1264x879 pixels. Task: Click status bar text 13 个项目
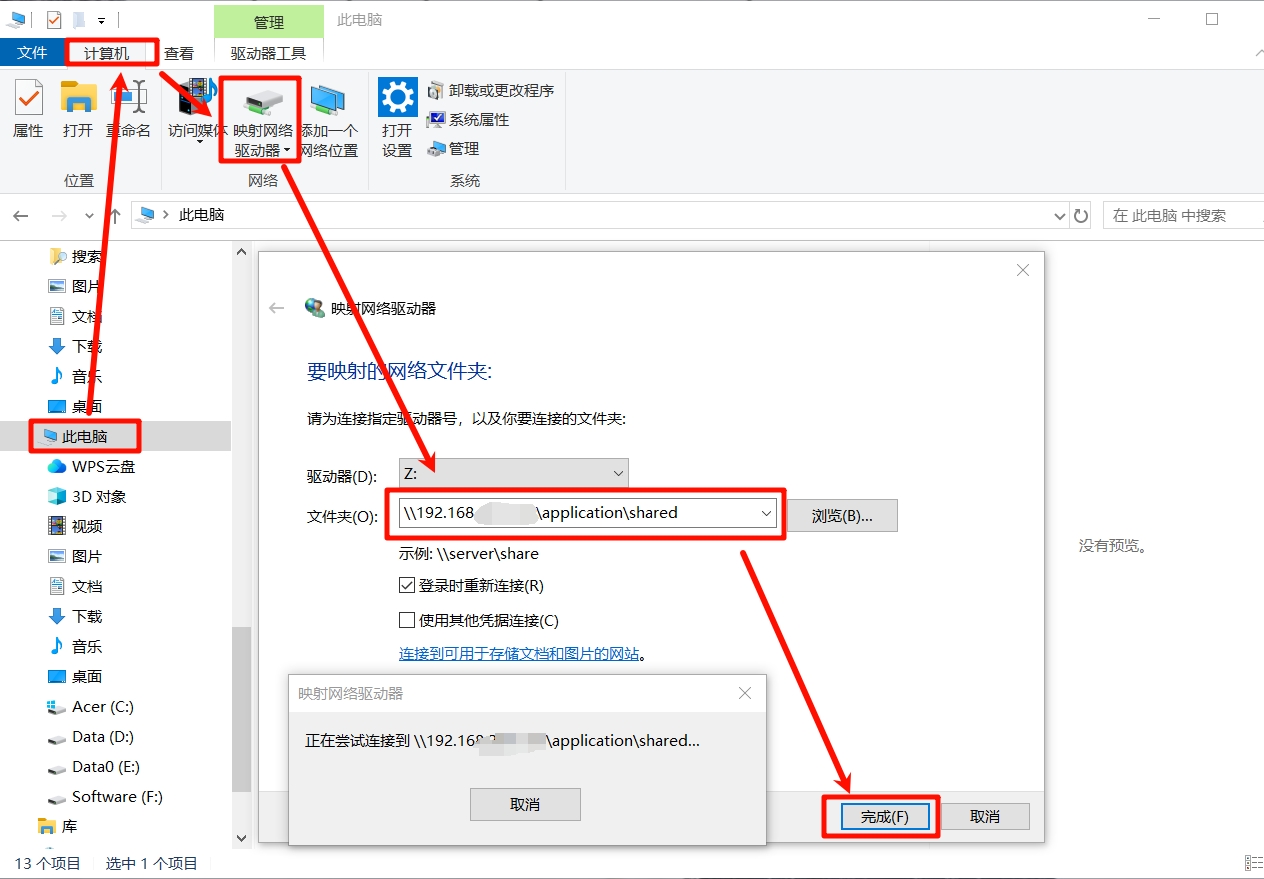pos(47,863)
